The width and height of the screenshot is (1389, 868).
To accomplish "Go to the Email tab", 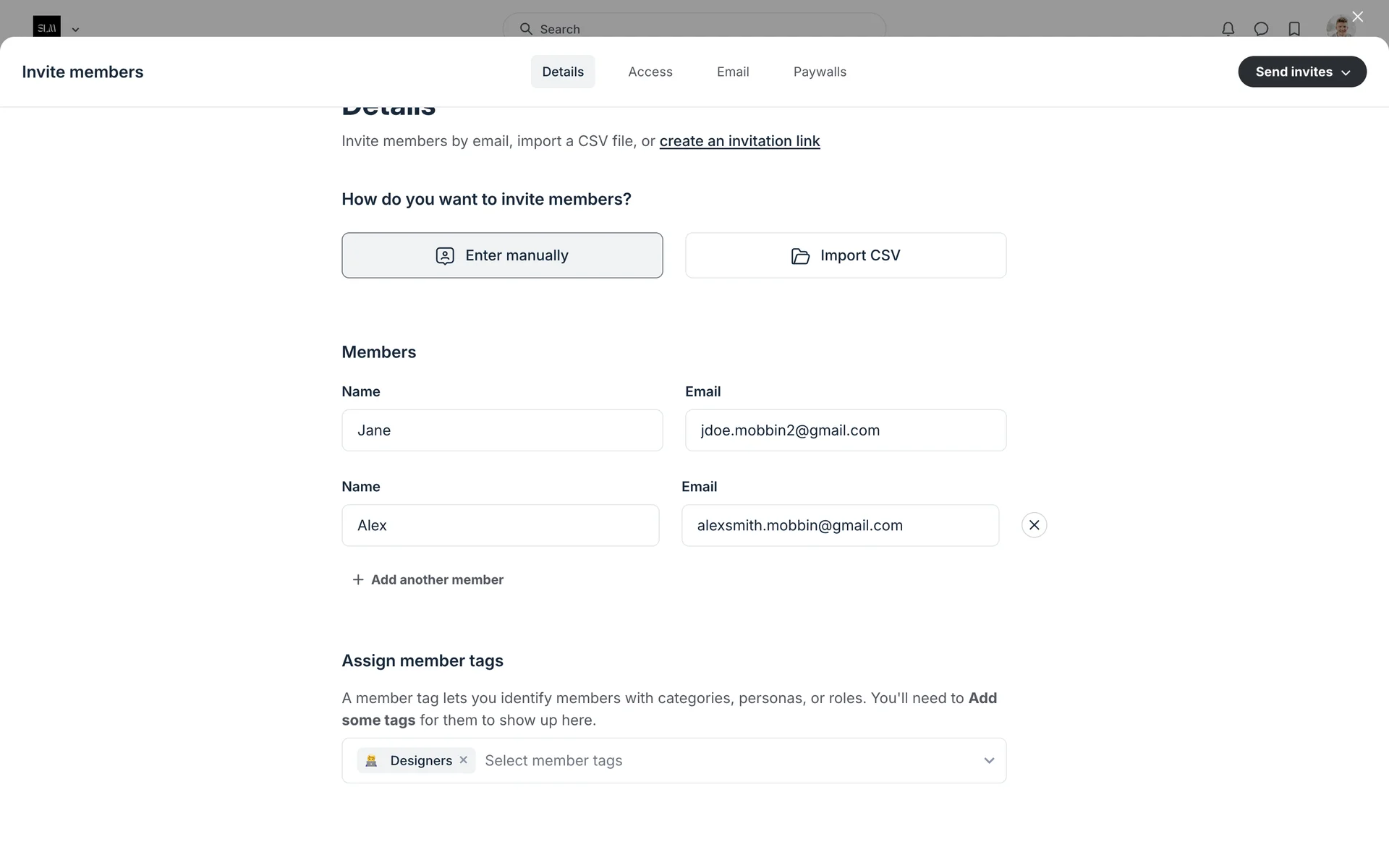I will click(x=732, y=72).
